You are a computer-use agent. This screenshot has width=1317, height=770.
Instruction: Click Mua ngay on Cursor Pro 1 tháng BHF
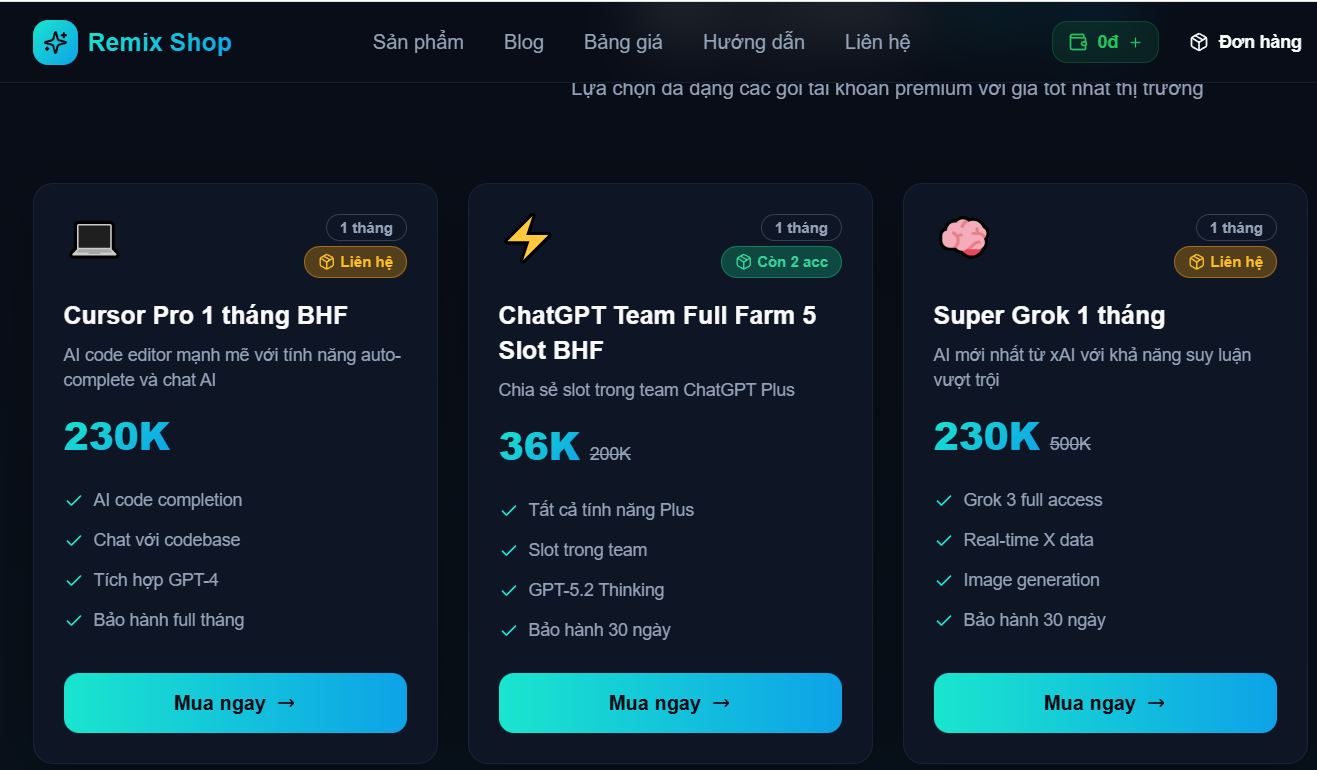point(235,703)
